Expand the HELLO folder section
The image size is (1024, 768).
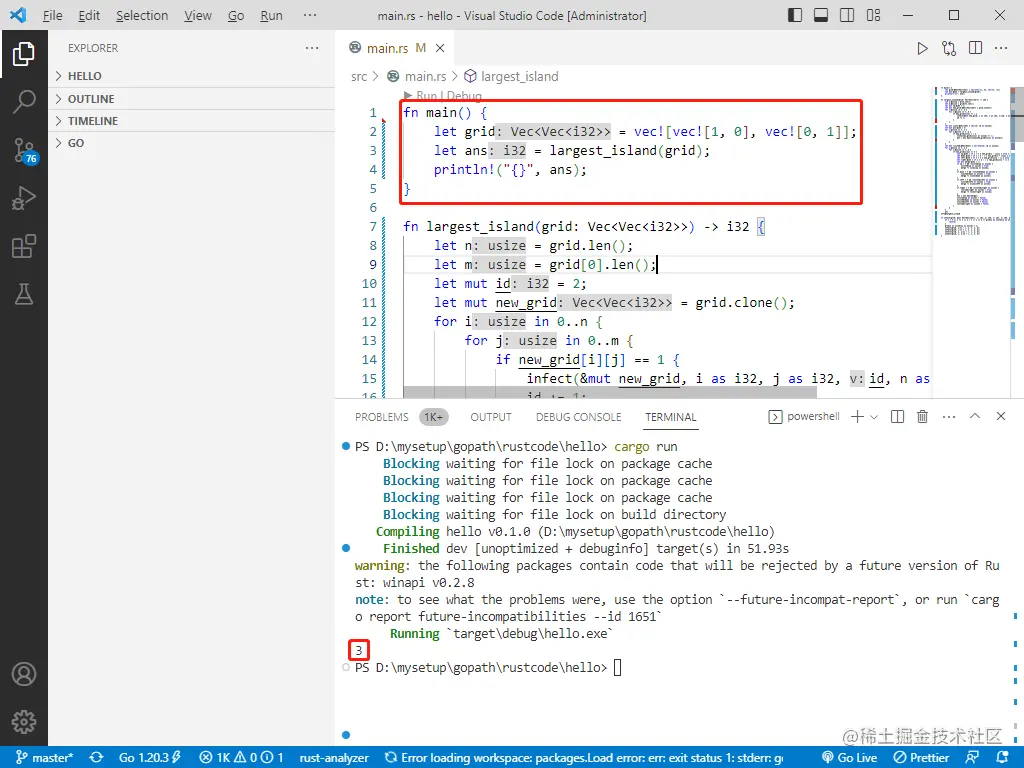tap(191, 76)
